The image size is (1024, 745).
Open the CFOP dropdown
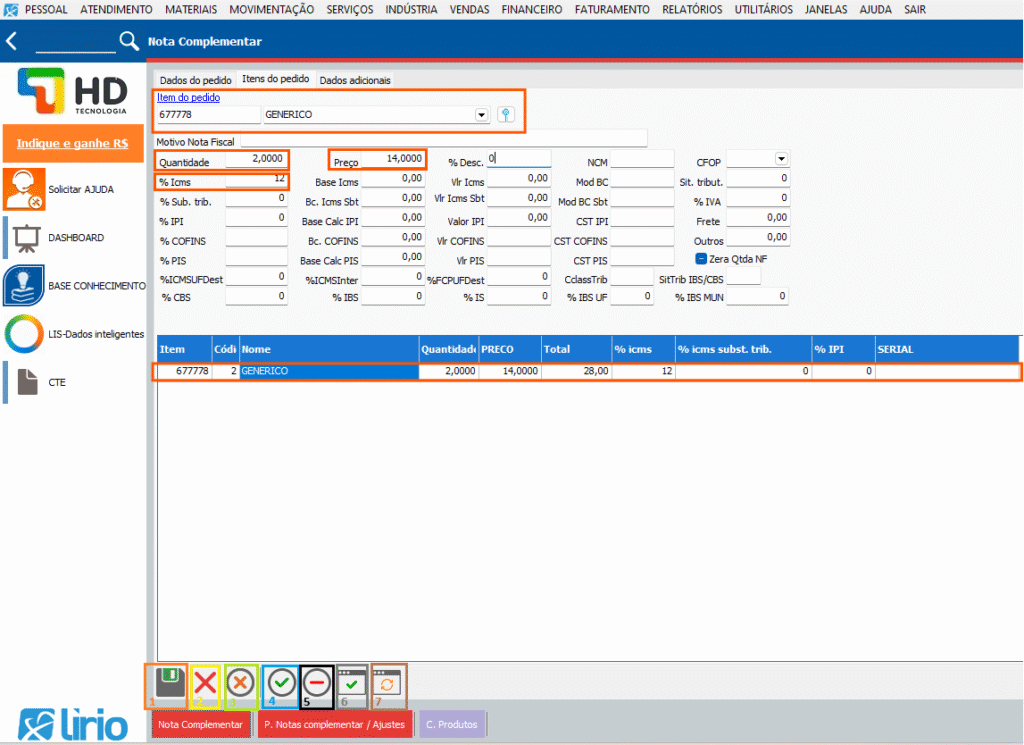(x=781, y=160)
